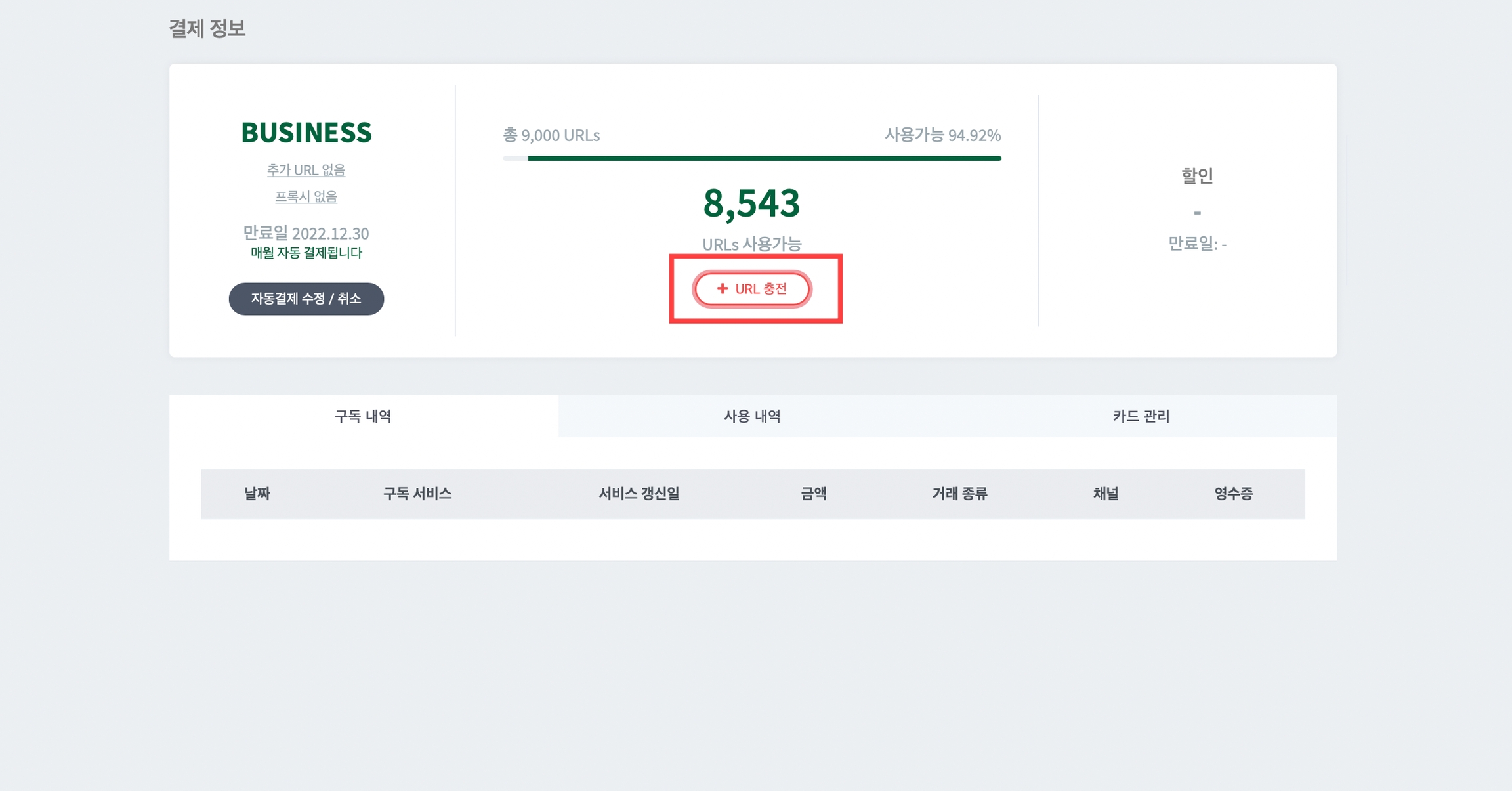Open the 프록시 없음 link
1512x791 pixels.
(x=306, y=197)
